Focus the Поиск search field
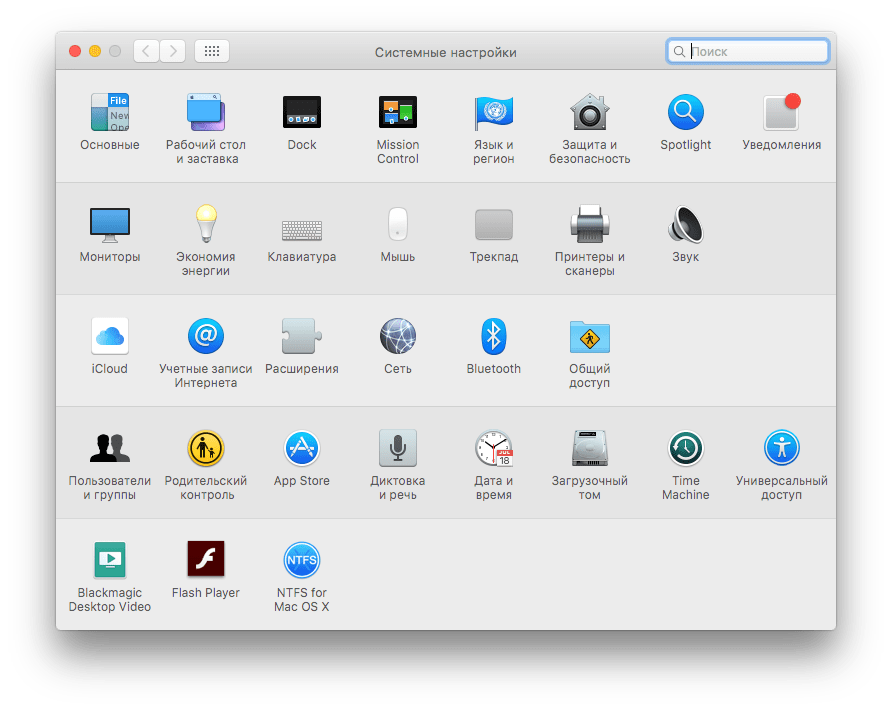Image resolution: width=892 pixels, height=710 pixels. pyautogui.click(x=748, y=51)
